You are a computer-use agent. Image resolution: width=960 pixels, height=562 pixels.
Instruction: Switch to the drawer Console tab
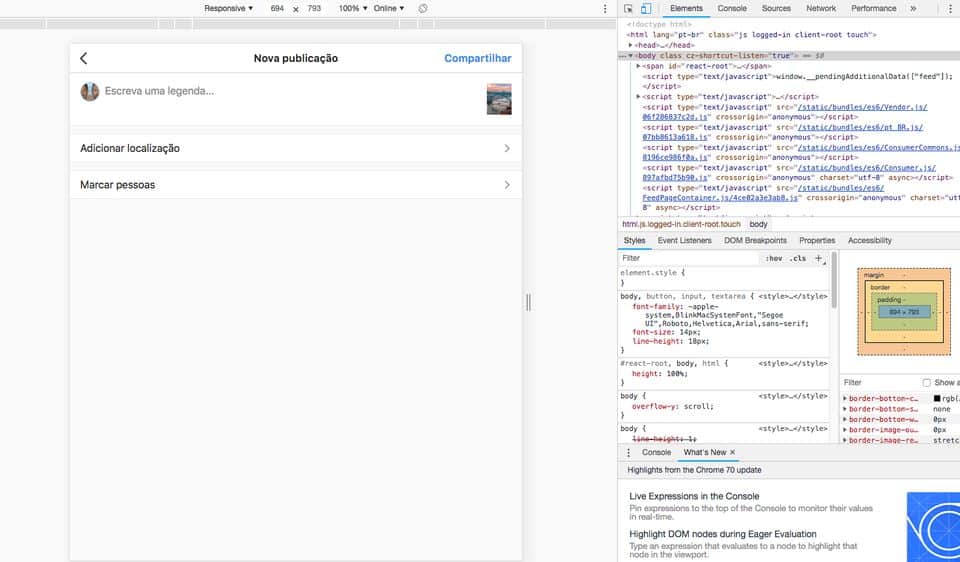[656, 452]
